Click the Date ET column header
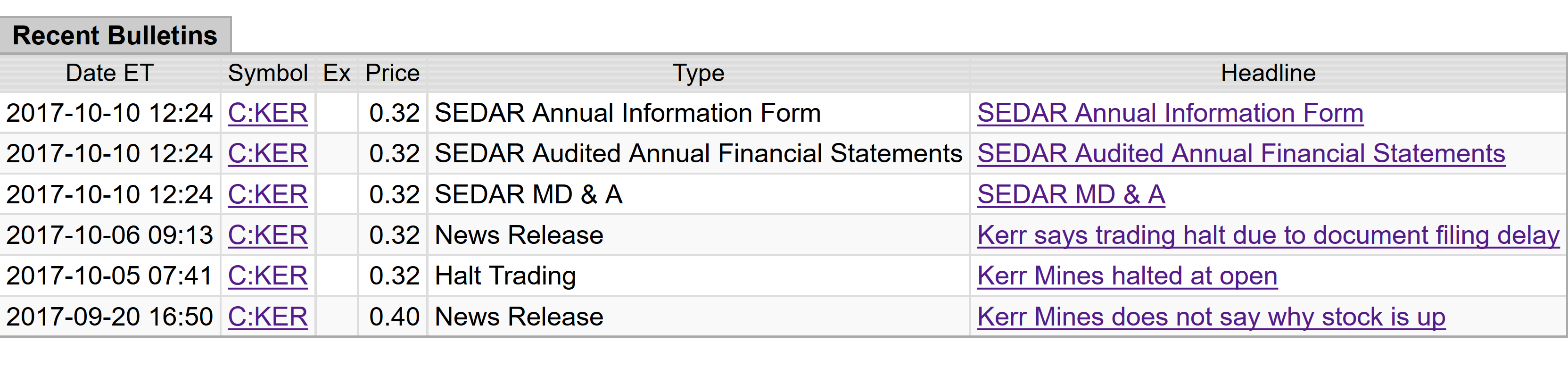 [x=109, y=73]
